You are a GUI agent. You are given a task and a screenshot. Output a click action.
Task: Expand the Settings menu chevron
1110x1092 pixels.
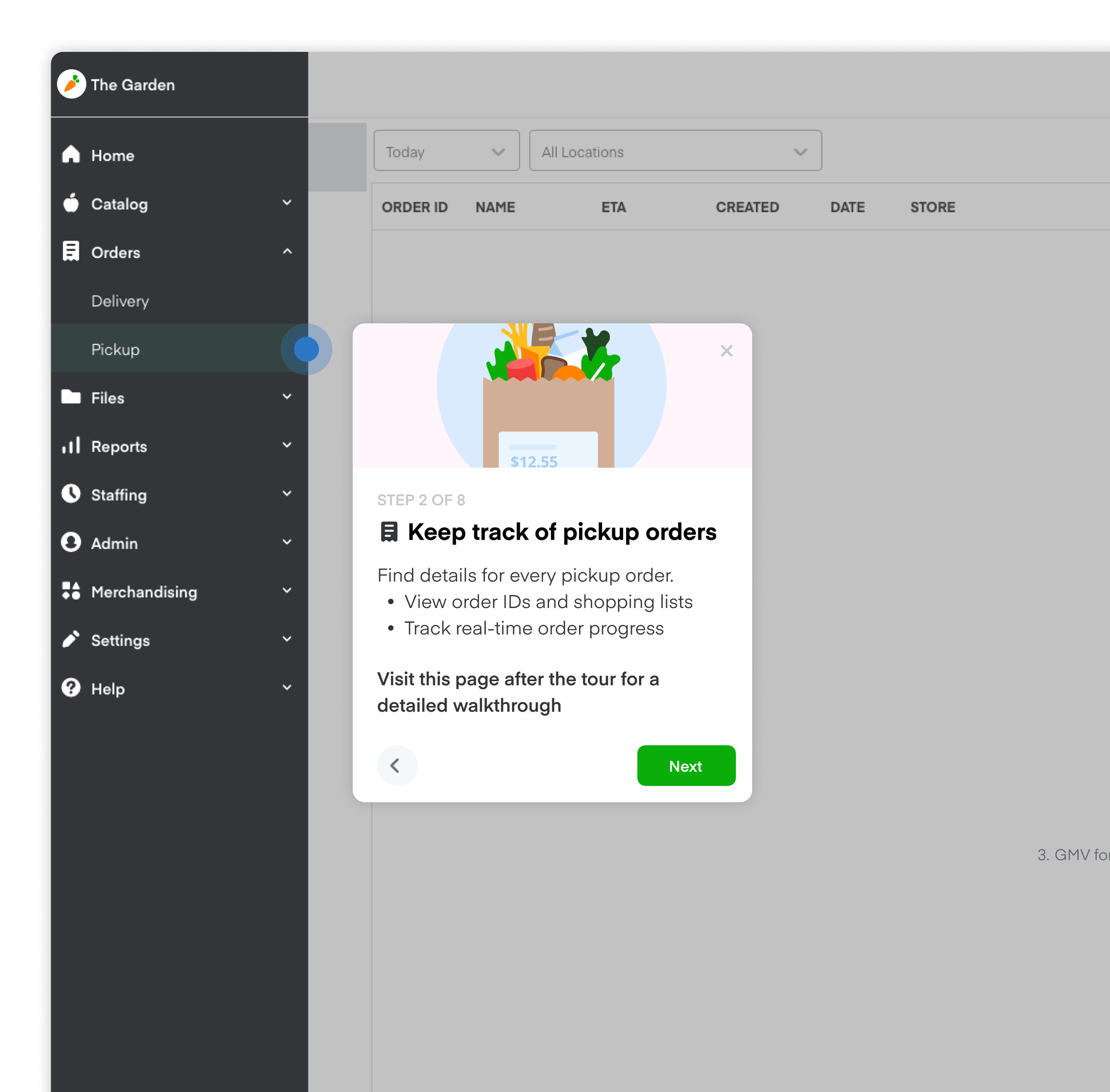click(x=287, y=639)
